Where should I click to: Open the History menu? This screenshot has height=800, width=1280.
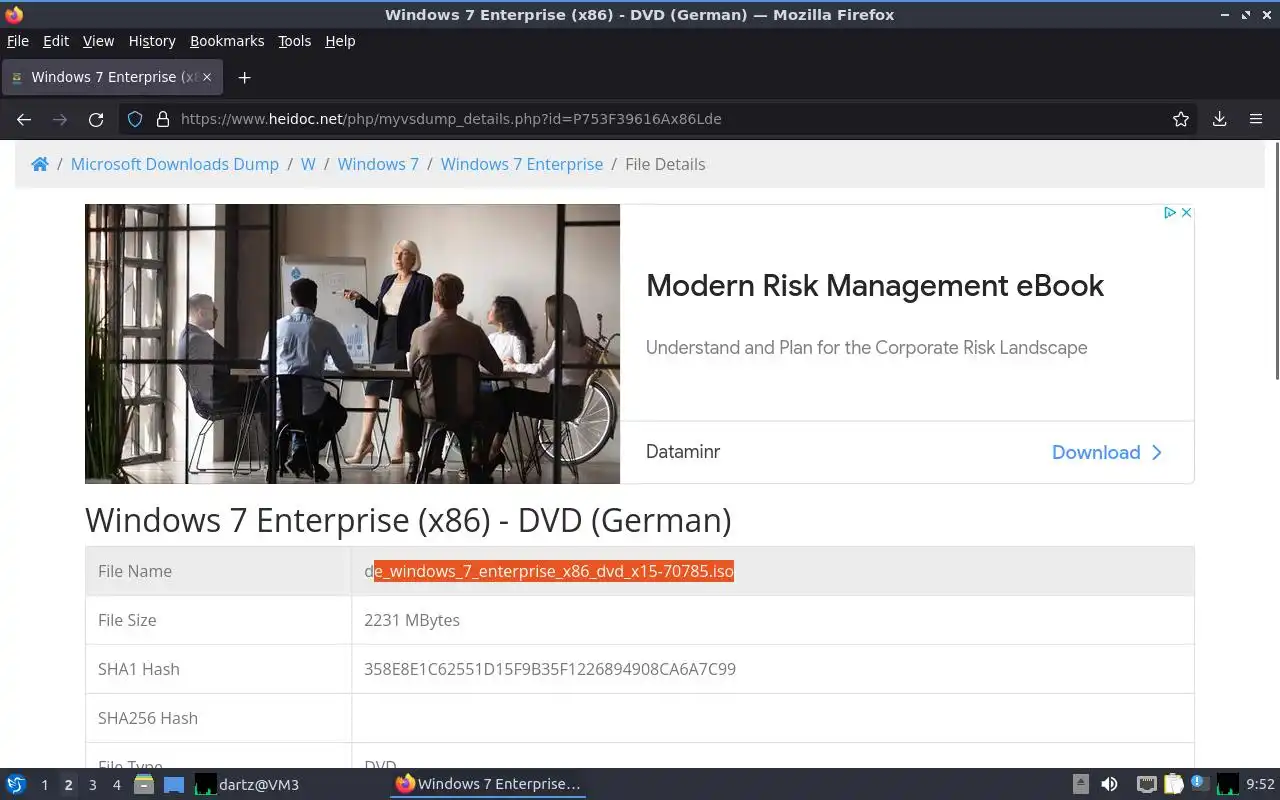(152, 41)
